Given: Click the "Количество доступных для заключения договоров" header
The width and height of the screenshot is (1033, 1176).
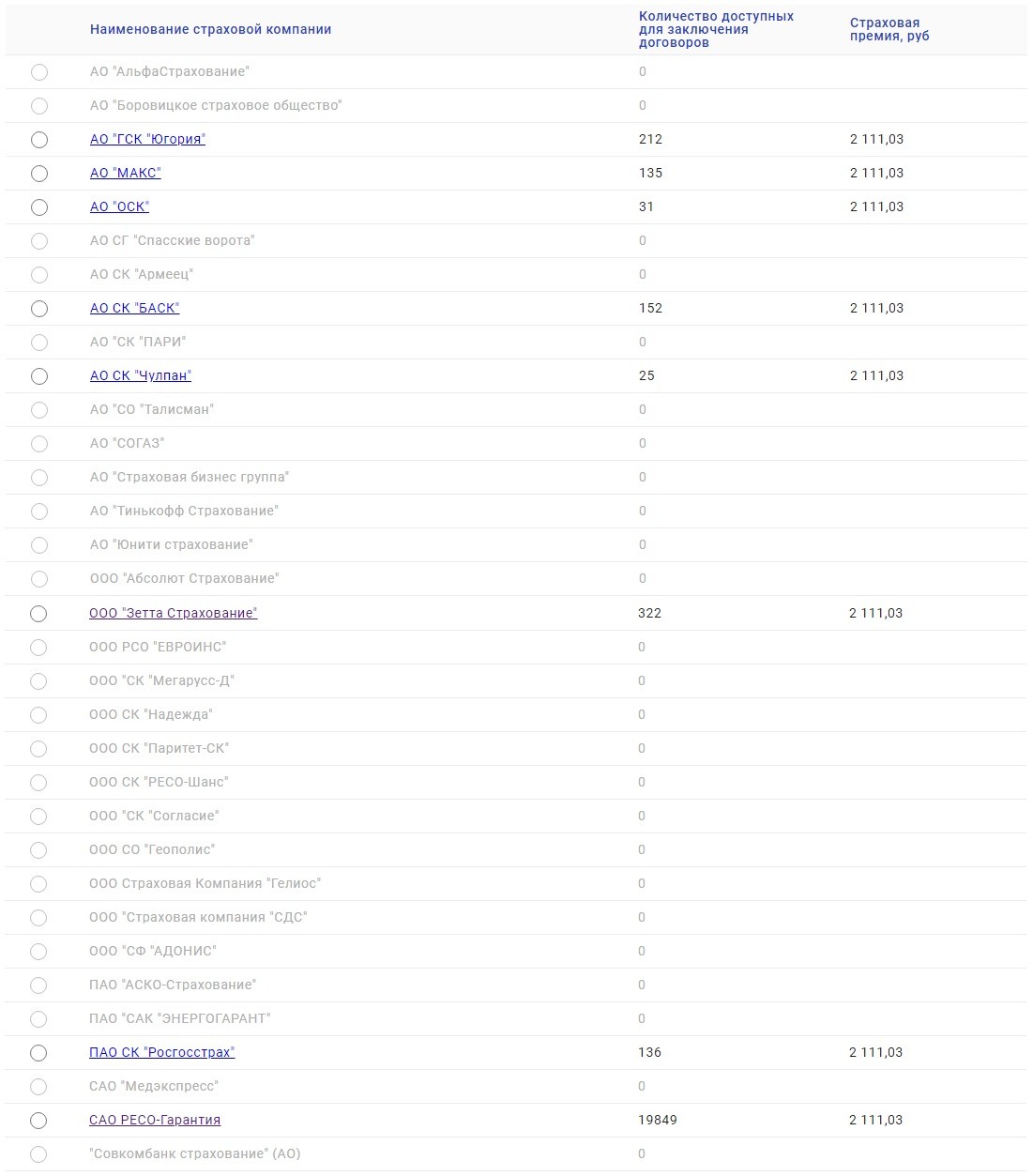Looking at the screenshot, I should coord(716,29).
